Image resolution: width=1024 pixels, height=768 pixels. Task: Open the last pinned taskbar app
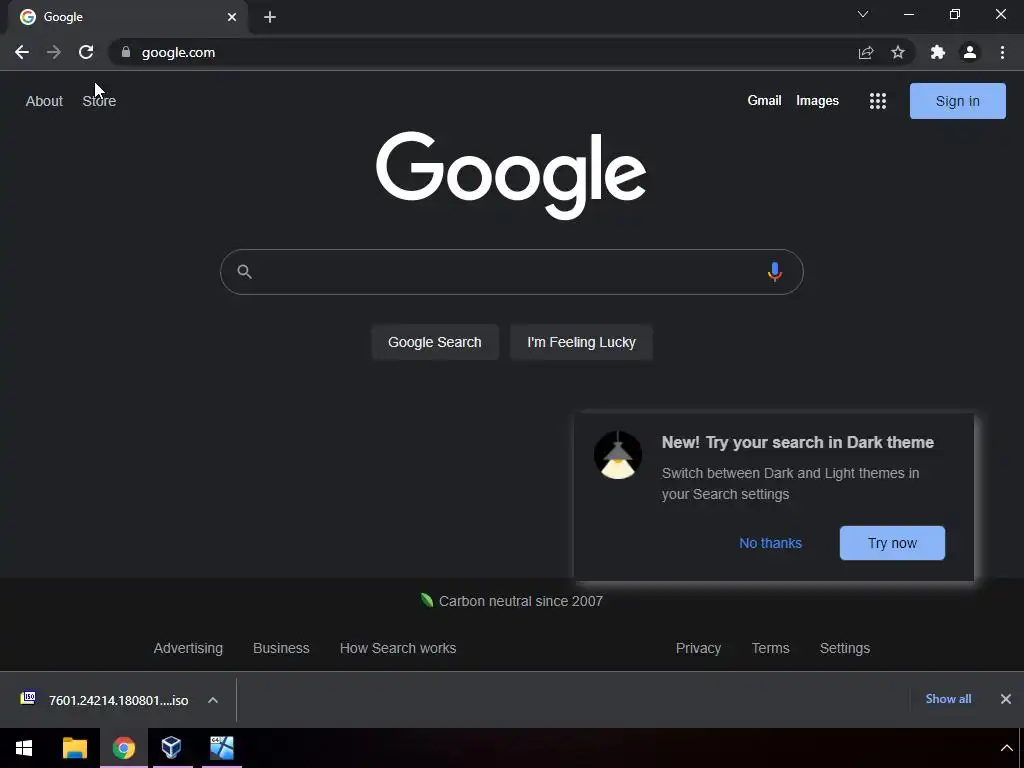[x=222, y=748]
